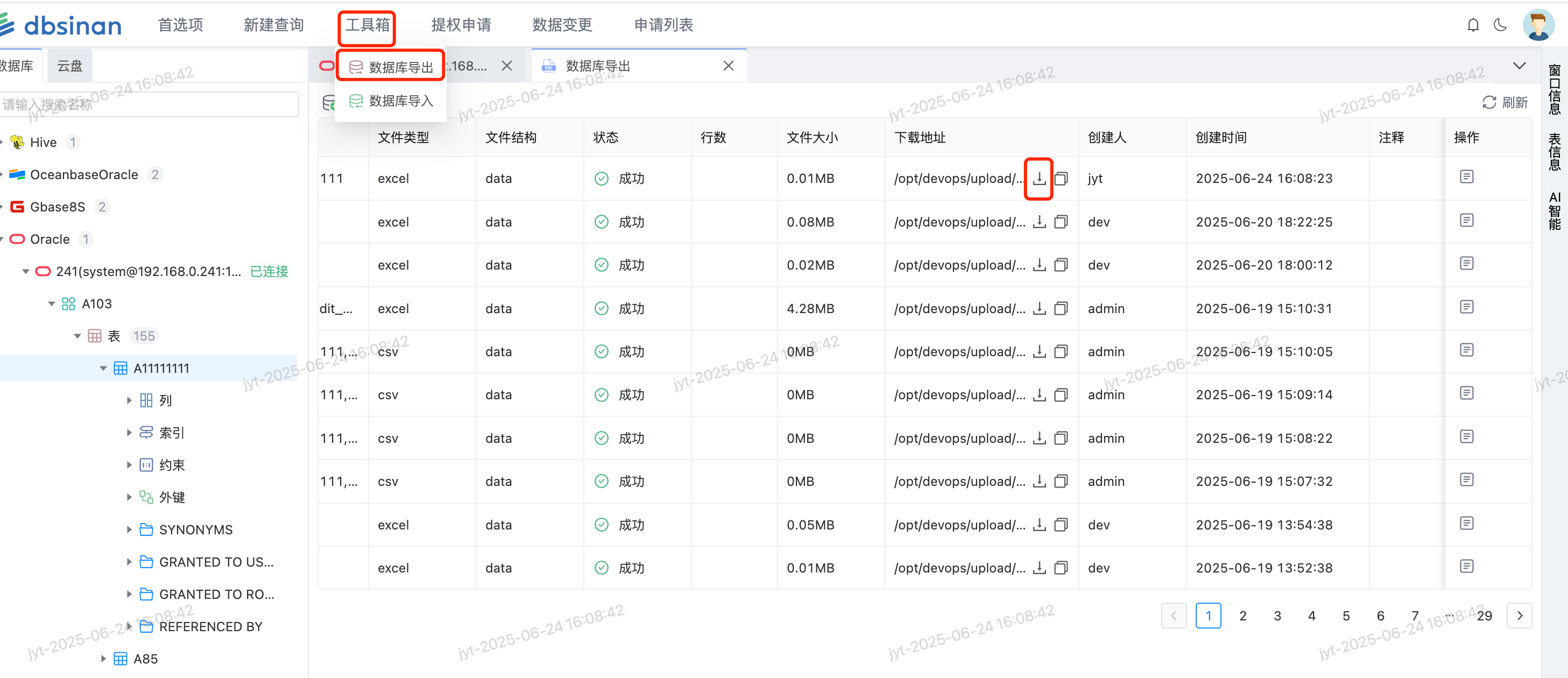Open operation icon for 13:52:38 row
1568x678 pixels.
tap(1466, 567)
